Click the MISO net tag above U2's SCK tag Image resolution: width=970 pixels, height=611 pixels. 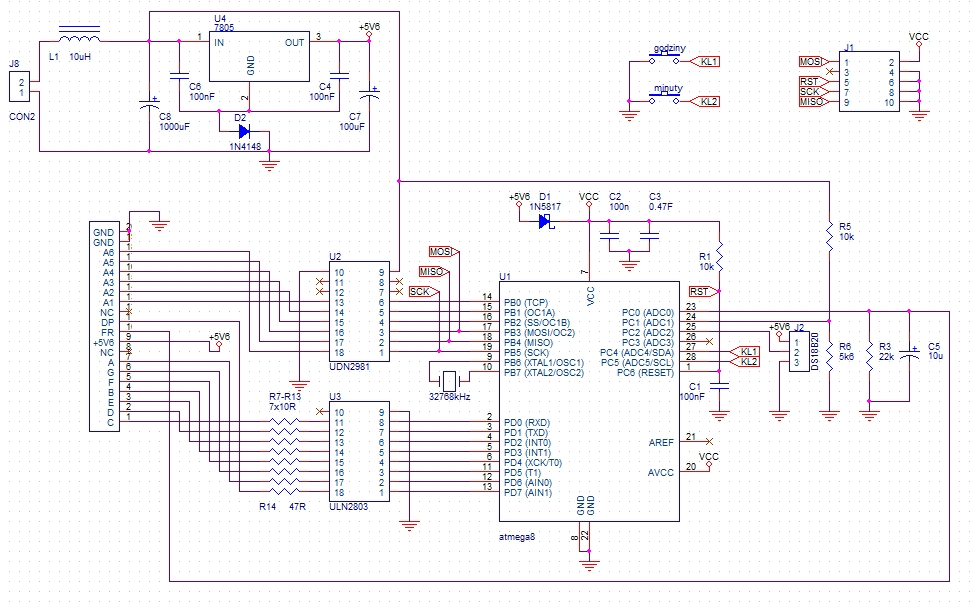click(x=434, y=271)
